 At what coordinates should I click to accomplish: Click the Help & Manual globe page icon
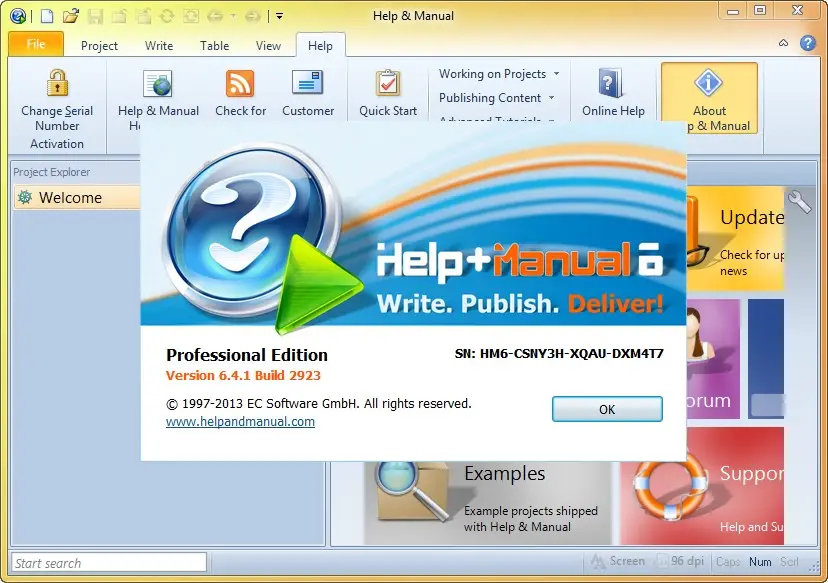coord(158,83)
